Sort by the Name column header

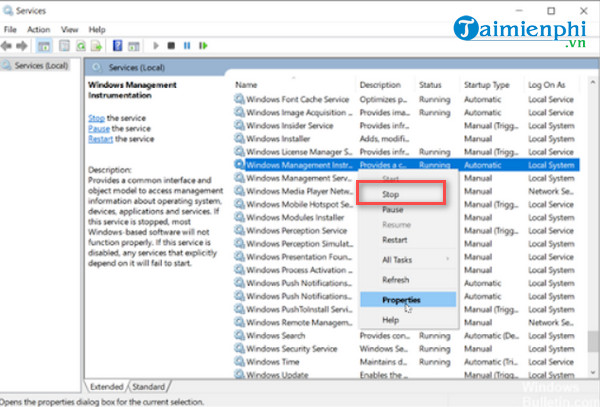[295, 85]
